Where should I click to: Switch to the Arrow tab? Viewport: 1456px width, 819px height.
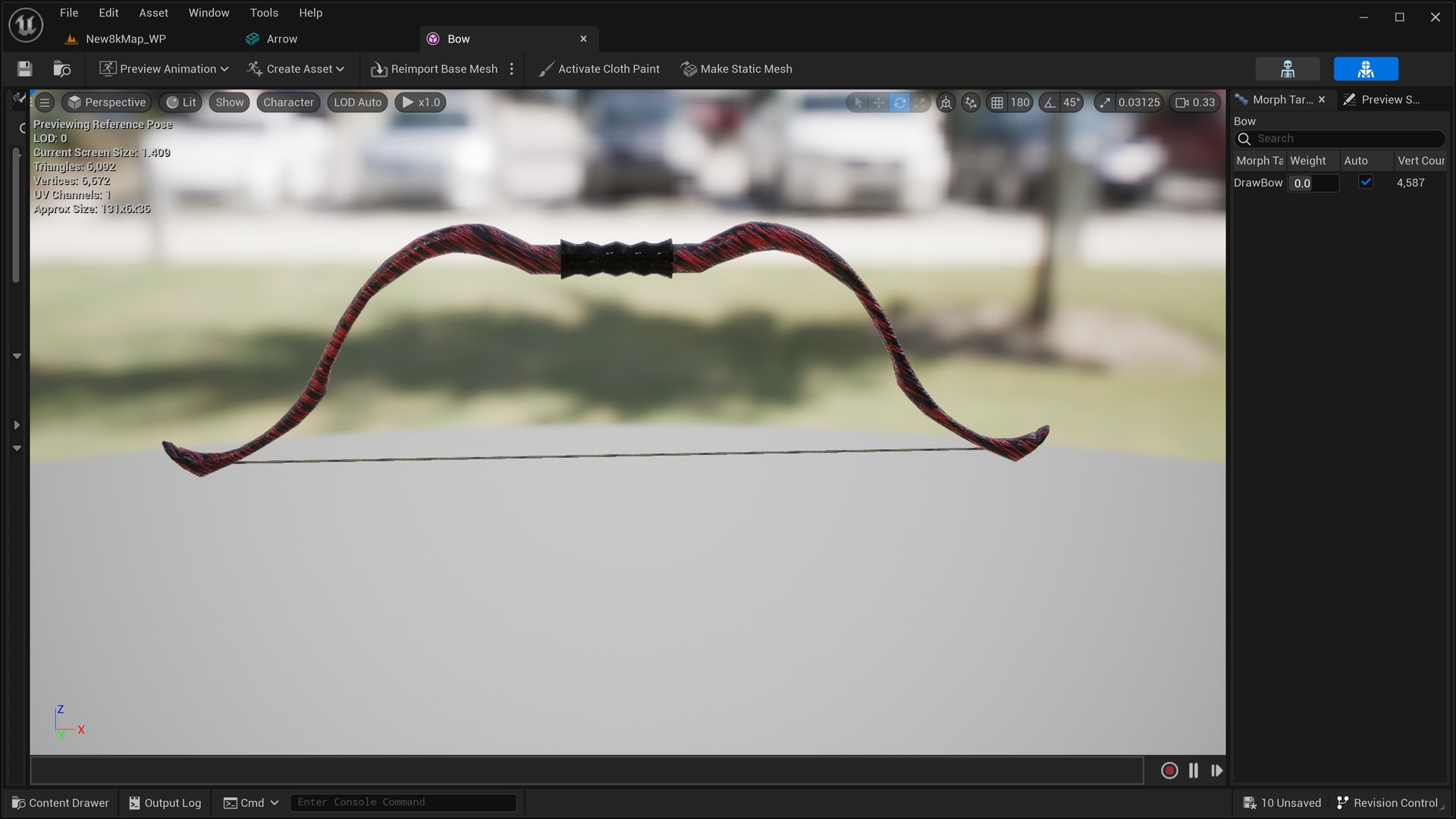(282, 39)
